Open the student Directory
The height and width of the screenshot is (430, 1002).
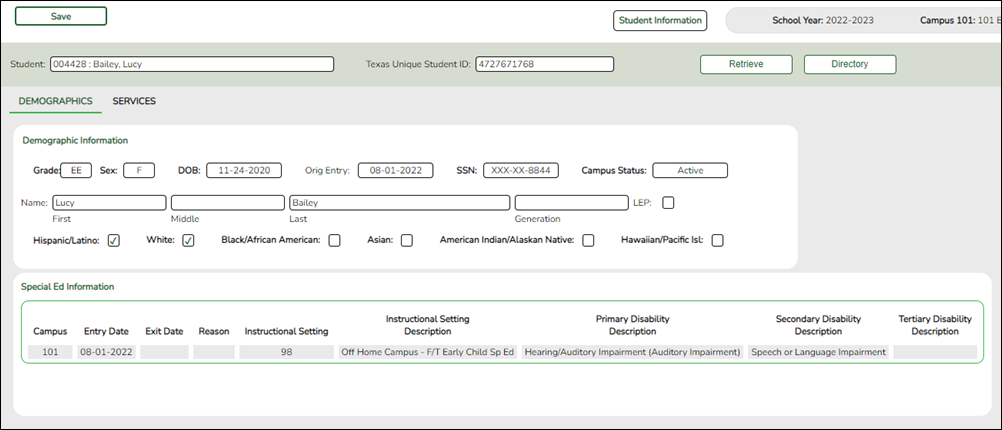(x=850, y=65)
